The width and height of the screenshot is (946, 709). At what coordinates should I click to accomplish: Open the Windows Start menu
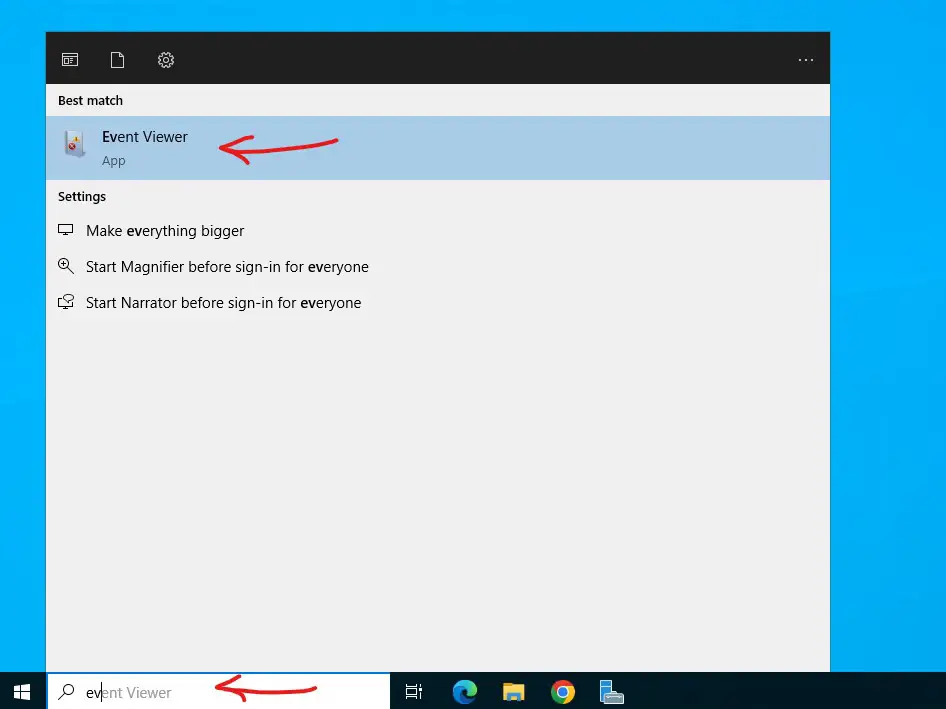click(22, 692)
